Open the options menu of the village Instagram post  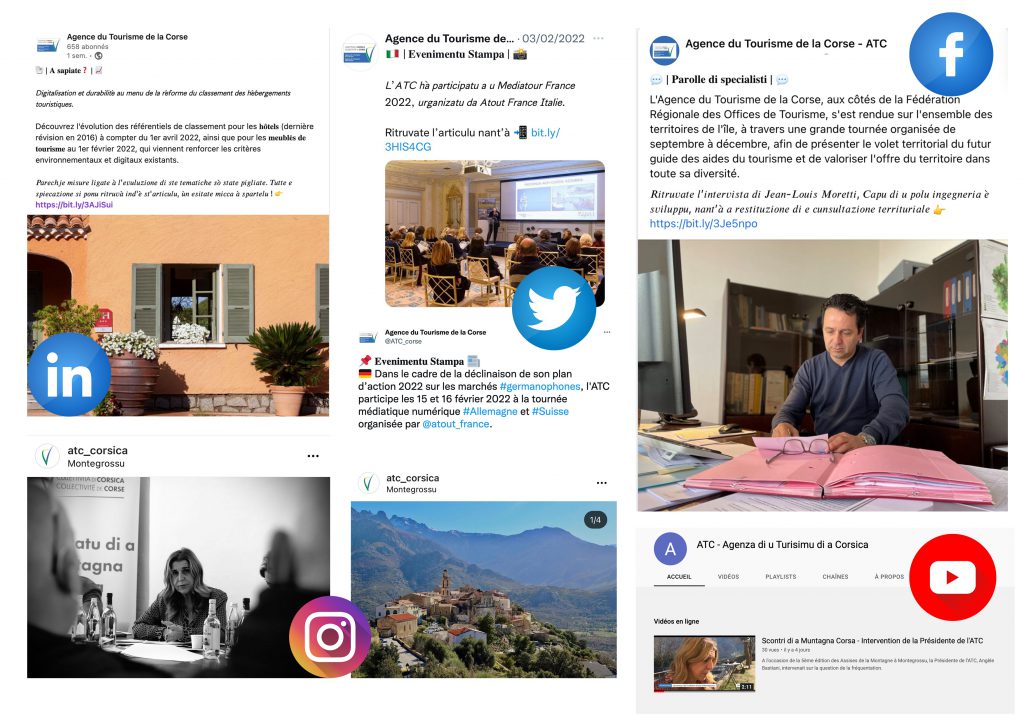[x=601, y=483]
